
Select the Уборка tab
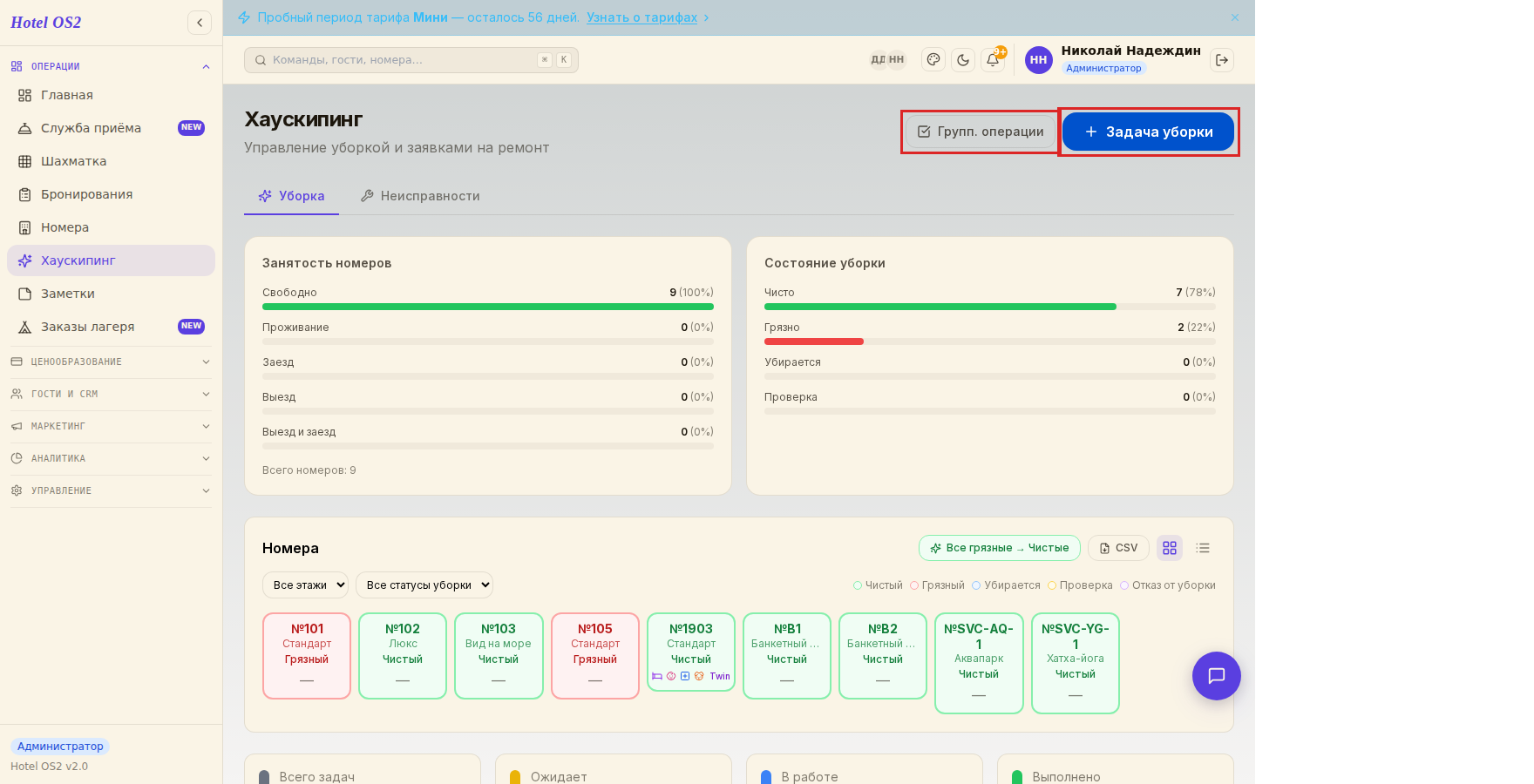pyautogui.click(x=291, y=196)
